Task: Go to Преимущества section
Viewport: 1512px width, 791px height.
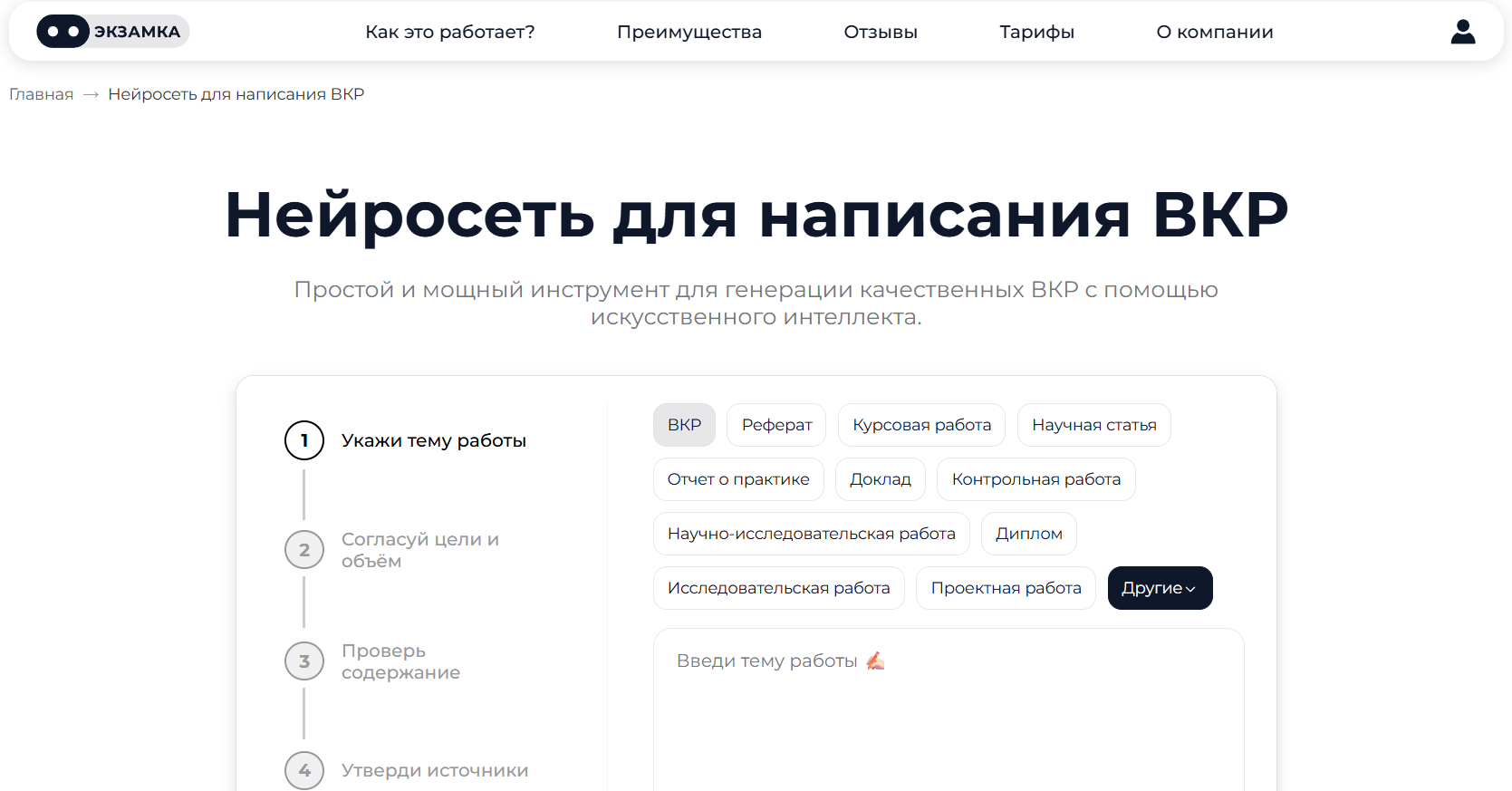Action: (x=689, y=32)
